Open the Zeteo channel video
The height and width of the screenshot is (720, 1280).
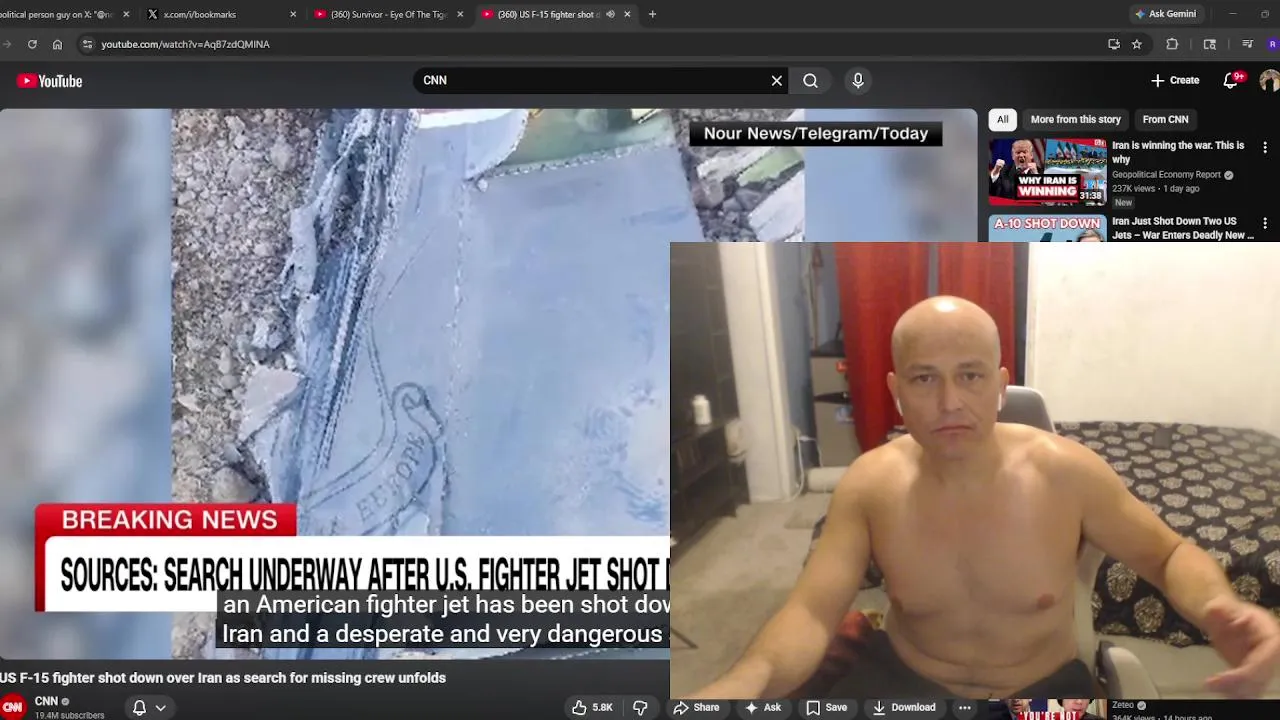(1047, 709)
